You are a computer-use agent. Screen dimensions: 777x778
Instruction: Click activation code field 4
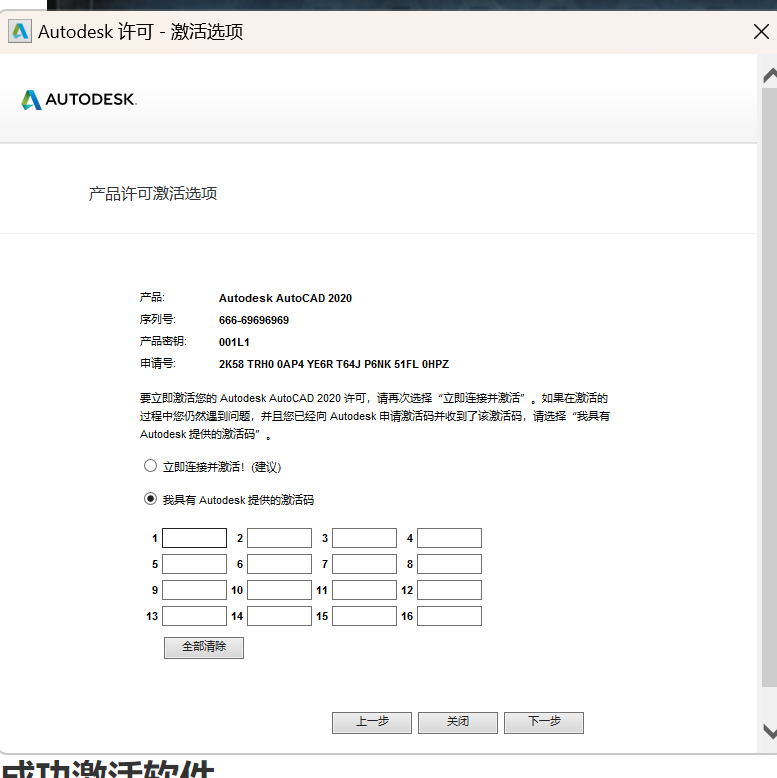pos(449,538)
